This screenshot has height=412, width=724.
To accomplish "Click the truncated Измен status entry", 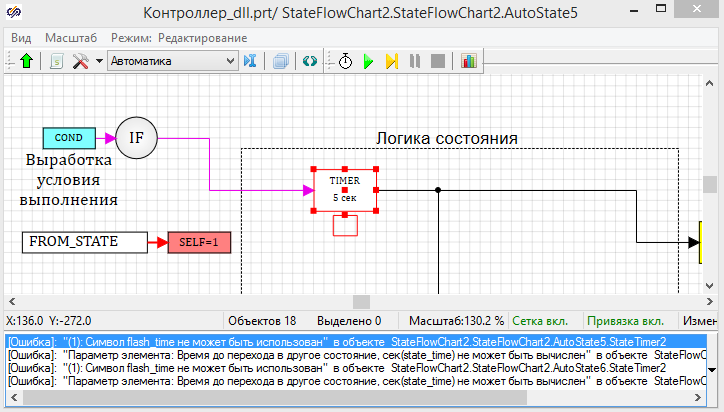I will click(x=700, y=321).
